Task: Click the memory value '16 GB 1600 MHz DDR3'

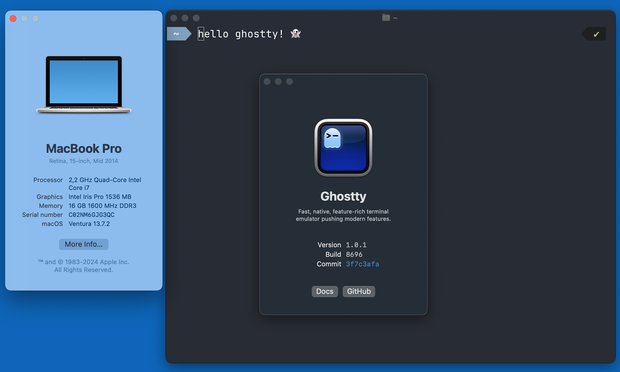Action: point(102,206)
